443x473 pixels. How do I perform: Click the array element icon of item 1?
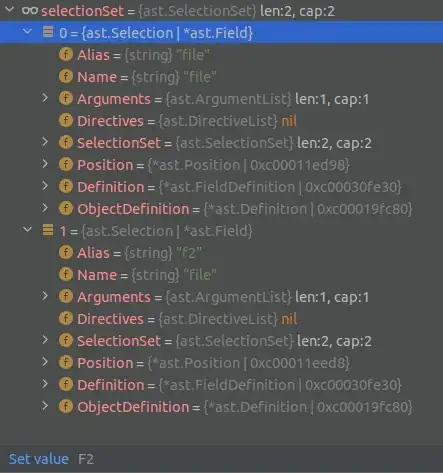coord(48,230)
